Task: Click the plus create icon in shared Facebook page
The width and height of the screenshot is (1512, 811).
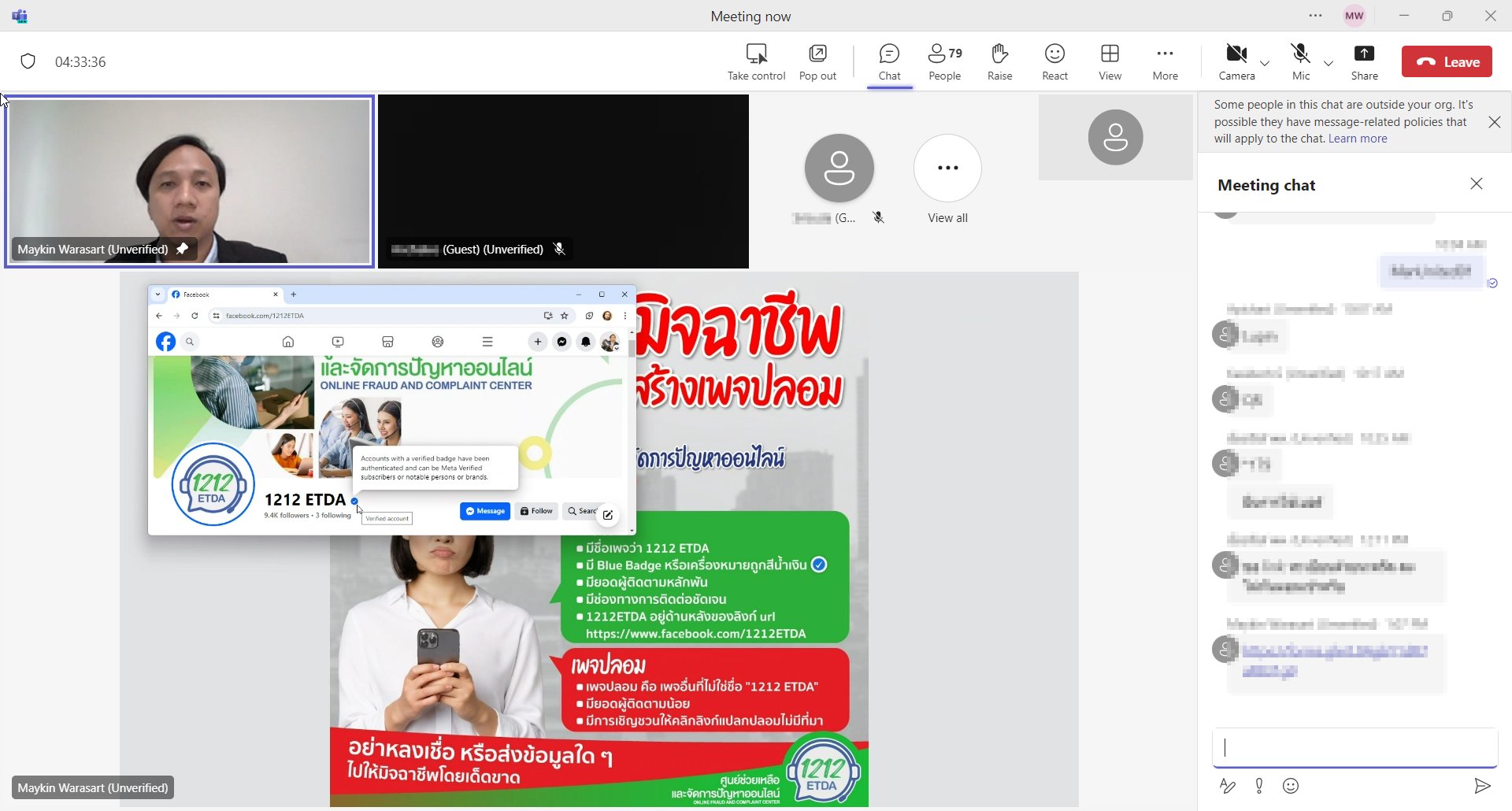Action: pyautogui.click(x=538, y=342)
